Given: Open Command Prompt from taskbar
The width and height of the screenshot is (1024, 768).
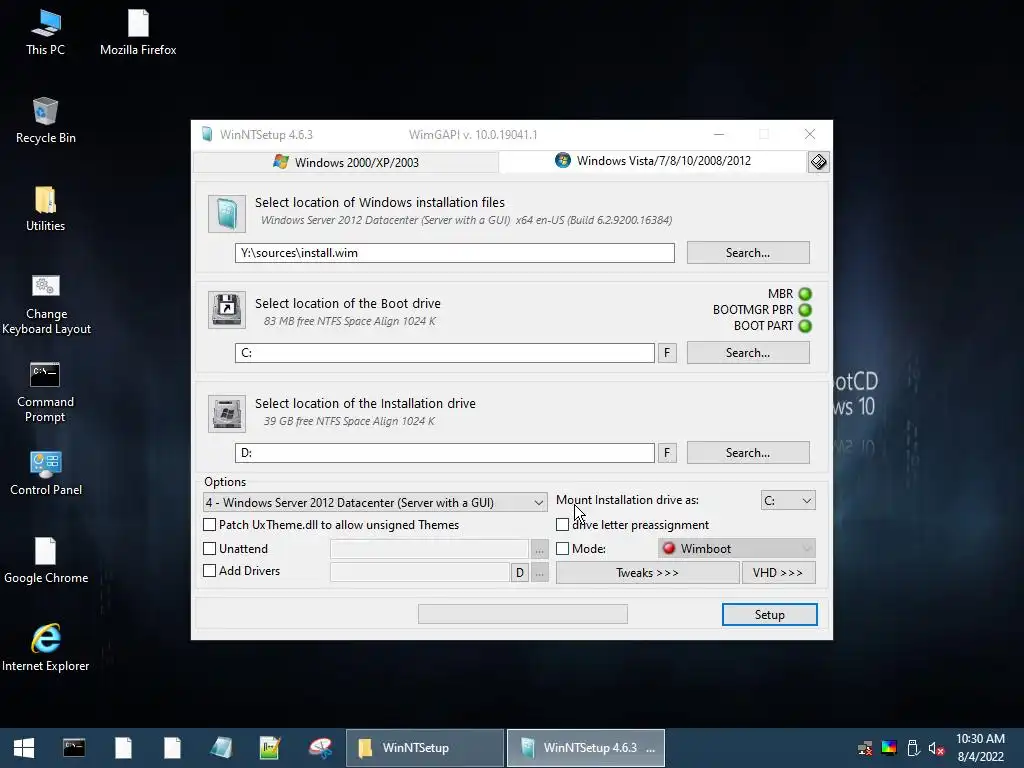Looking at the screenshot, I should click(x=74, y=748).
